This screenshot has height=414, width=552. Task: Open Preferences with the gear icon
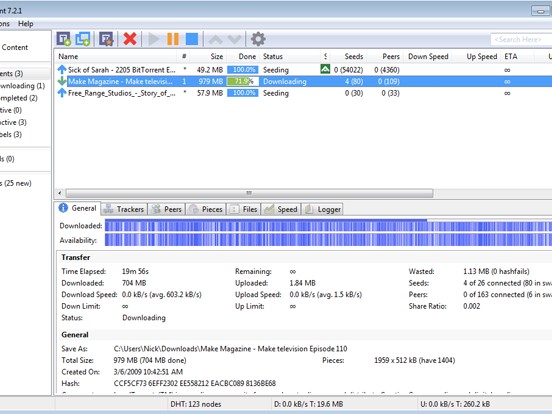258,39
